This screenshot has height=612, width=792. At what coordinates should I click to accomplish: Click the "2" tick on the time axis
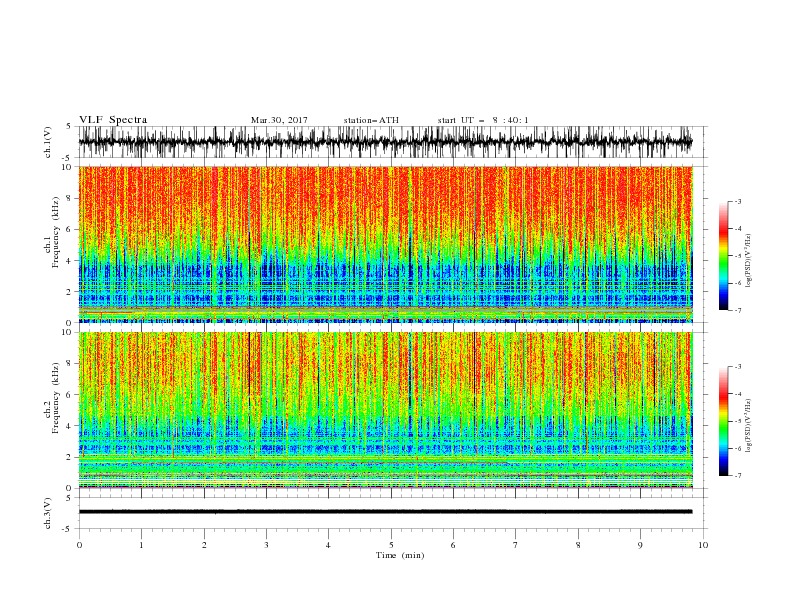[204, 545]
